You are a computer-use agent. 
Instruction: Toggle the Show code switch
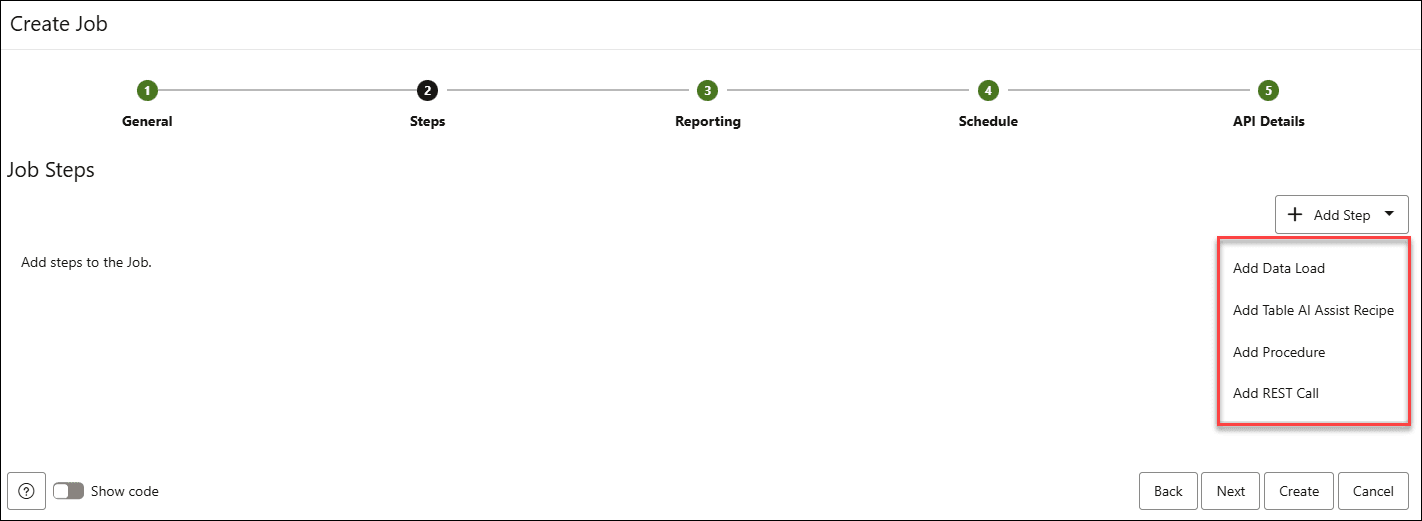coord(69,491)
